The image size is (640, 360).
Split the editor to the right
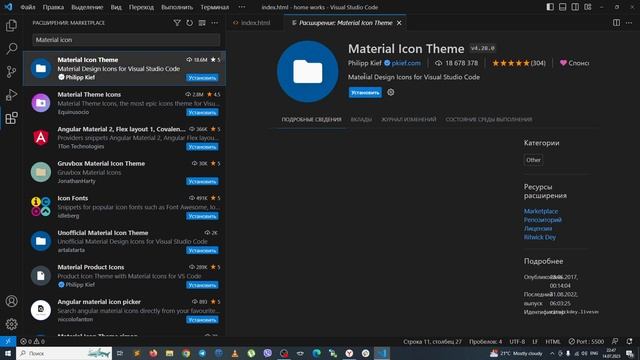[x=616, y=23]
